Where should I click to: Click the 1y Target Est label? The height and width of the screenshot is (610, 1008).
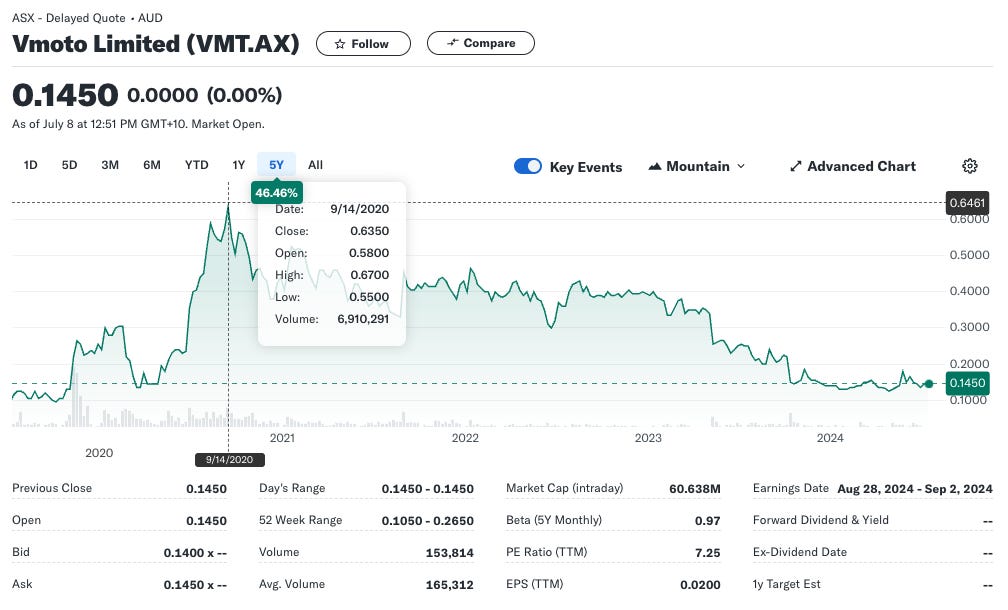pyautogui.click(x=787, y=584)
